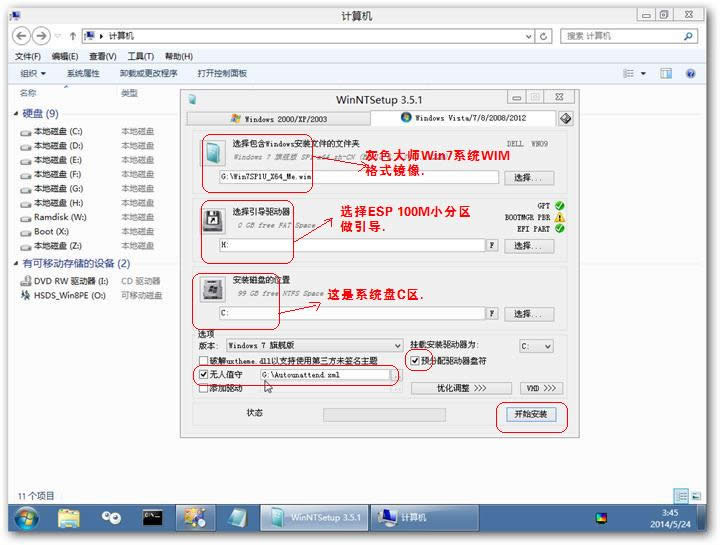Open the Start button on taskbar
Screen dimensions: 720x545
point(27,518)
